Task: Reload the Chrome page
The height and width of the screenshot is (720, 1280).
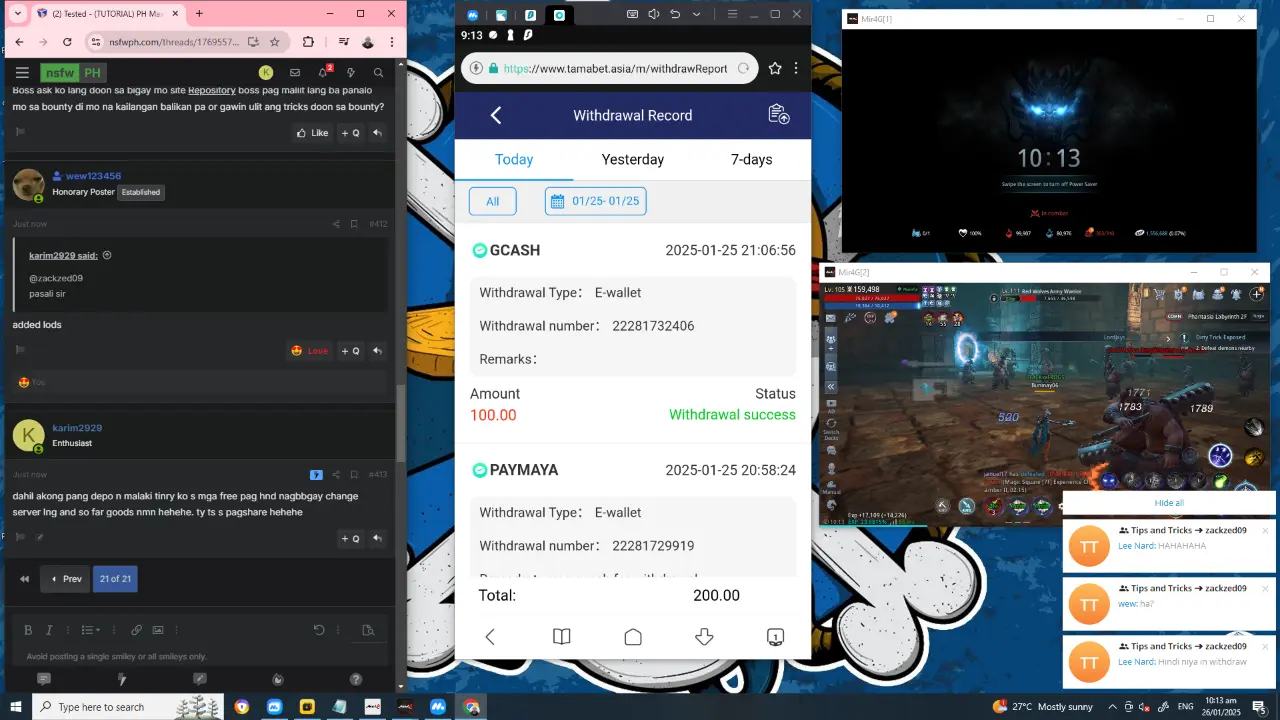Action: (67, 42)
